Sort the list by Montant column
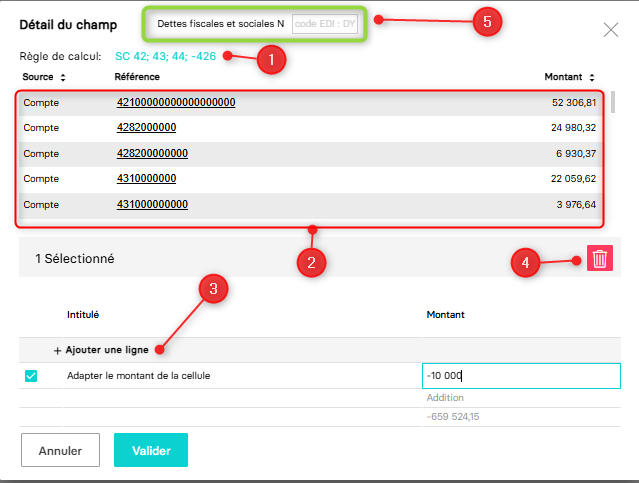Viewport: 639px width, 483px height. 592,77
